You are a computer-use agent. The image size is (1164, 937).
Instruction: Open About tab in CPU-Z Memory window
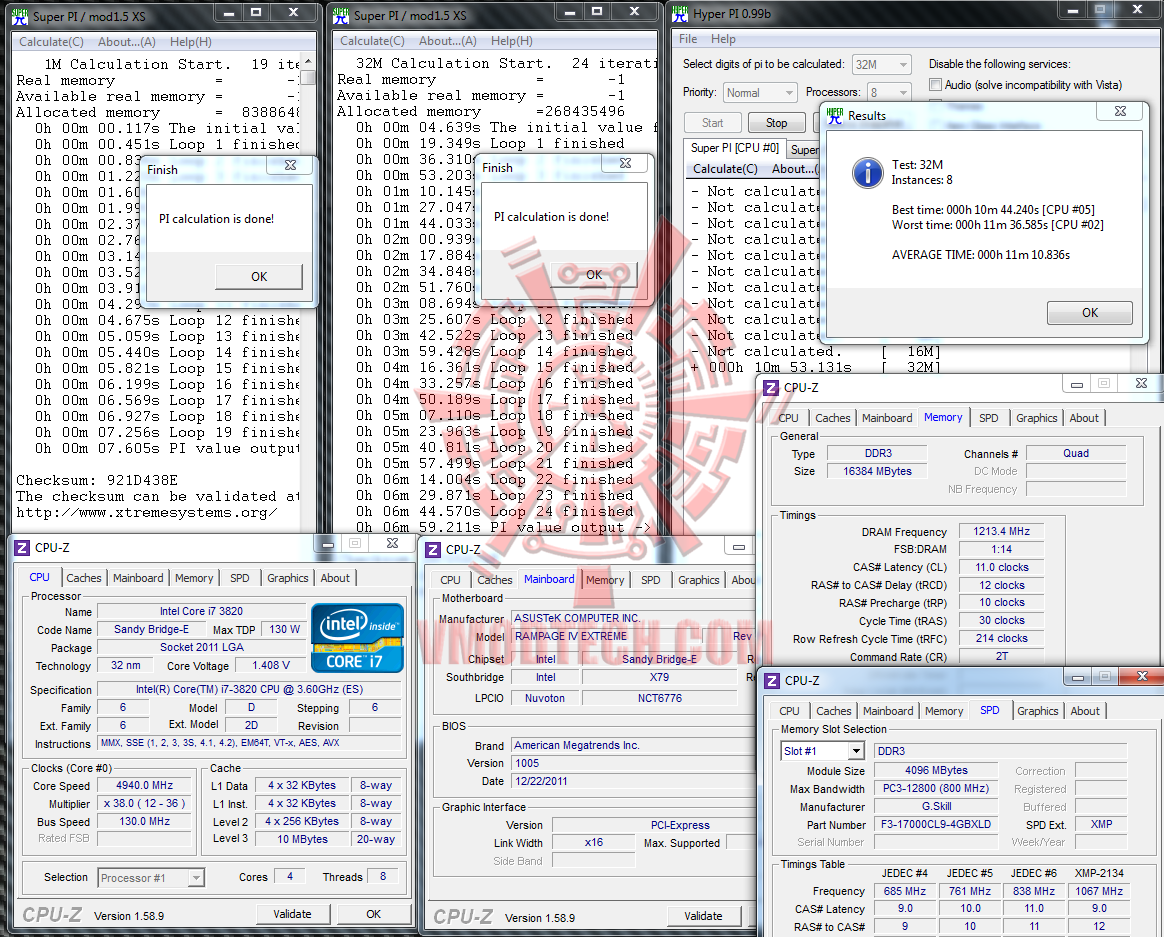point(1084,418)
